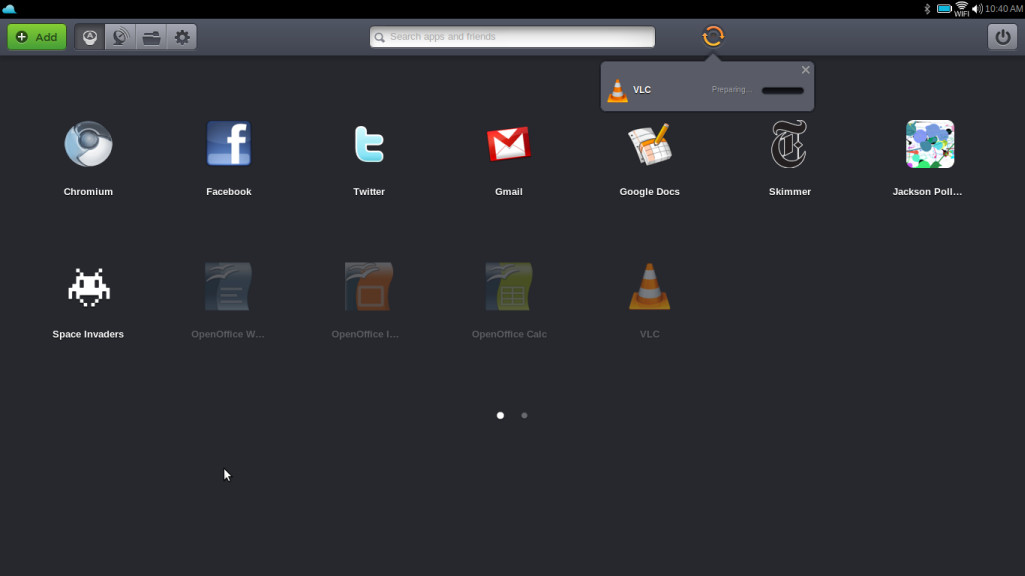Go to the second apps page dot
Image resolution: width=1025 pixels, height=576 pixels.
pos(524,415)
